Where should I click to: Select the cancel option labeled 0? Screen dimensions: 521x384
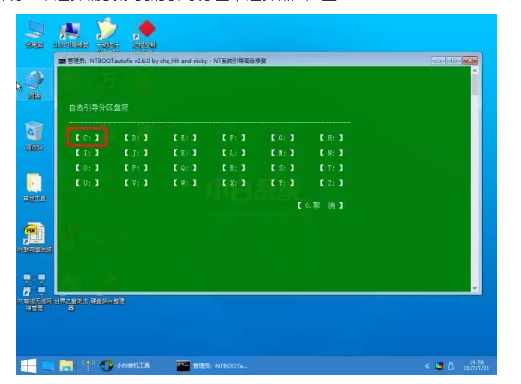pos(320,205)
